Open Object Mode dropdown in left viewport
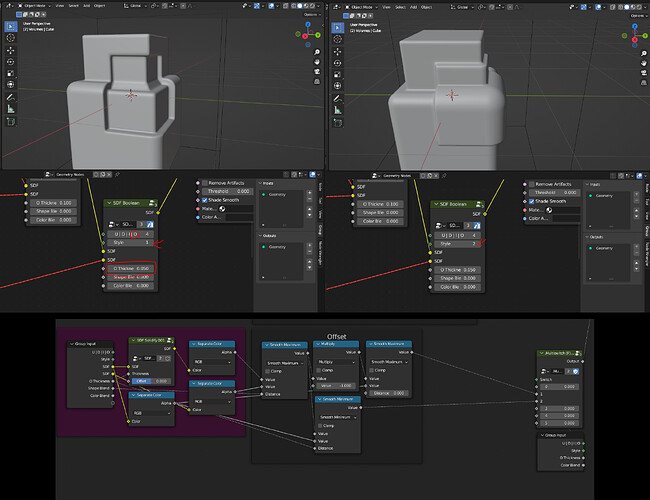 [x=34, y=6]
